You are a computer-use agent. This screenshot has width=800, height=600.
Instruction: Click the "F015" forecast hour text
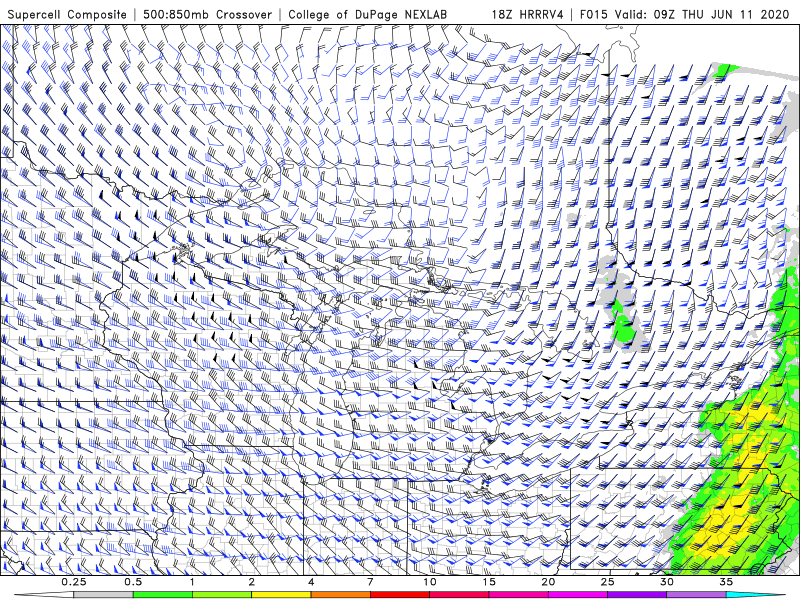(x=594, y=15)
